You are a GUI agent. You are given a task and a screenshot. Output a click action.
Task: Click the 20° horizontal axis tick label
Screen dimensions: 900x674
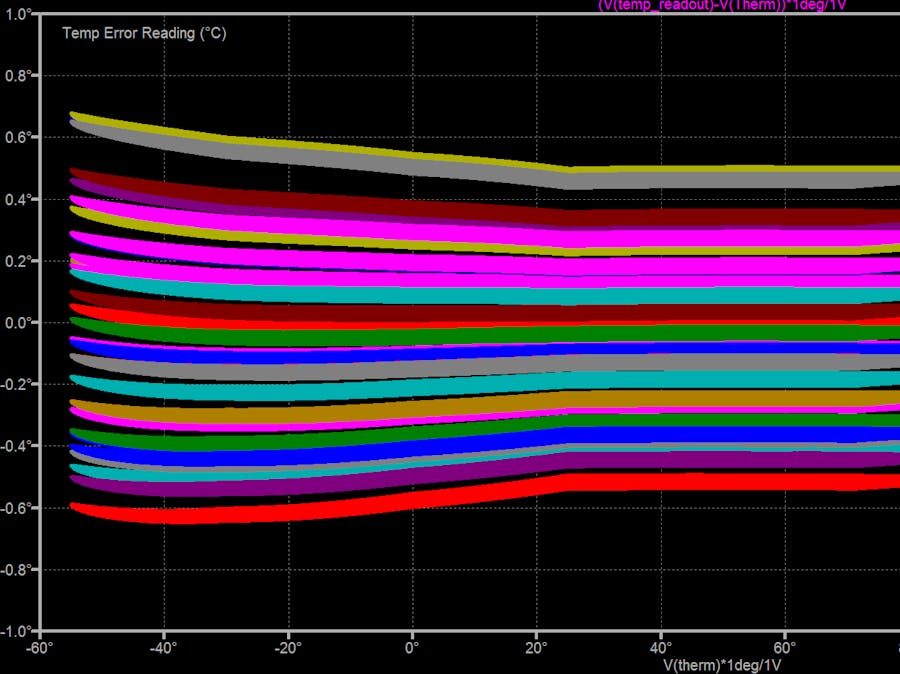(x=536, y=647)
